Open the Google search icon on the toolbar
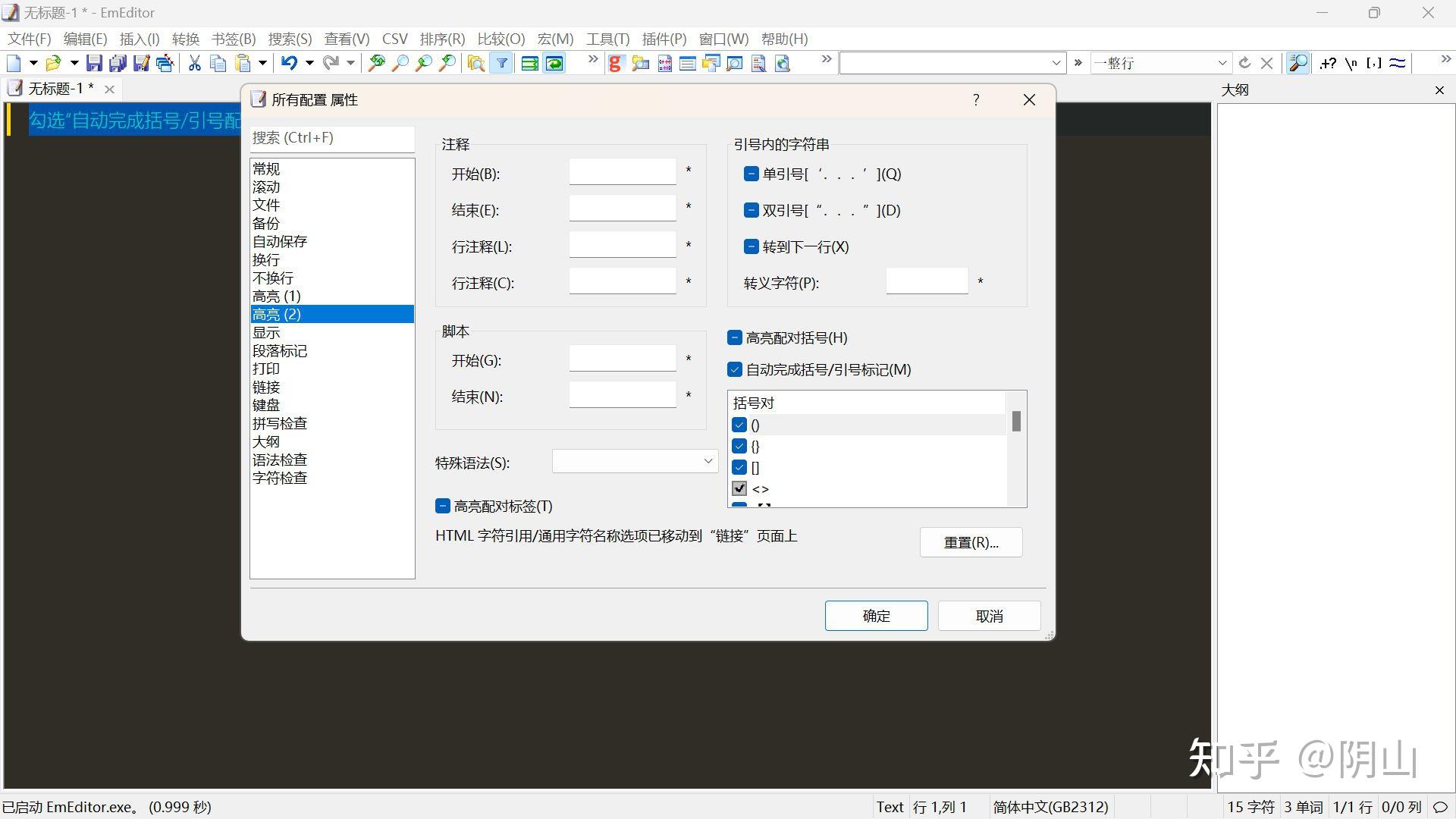Image resolution: width=1456 pixels, height=819 pixels. 614,63
